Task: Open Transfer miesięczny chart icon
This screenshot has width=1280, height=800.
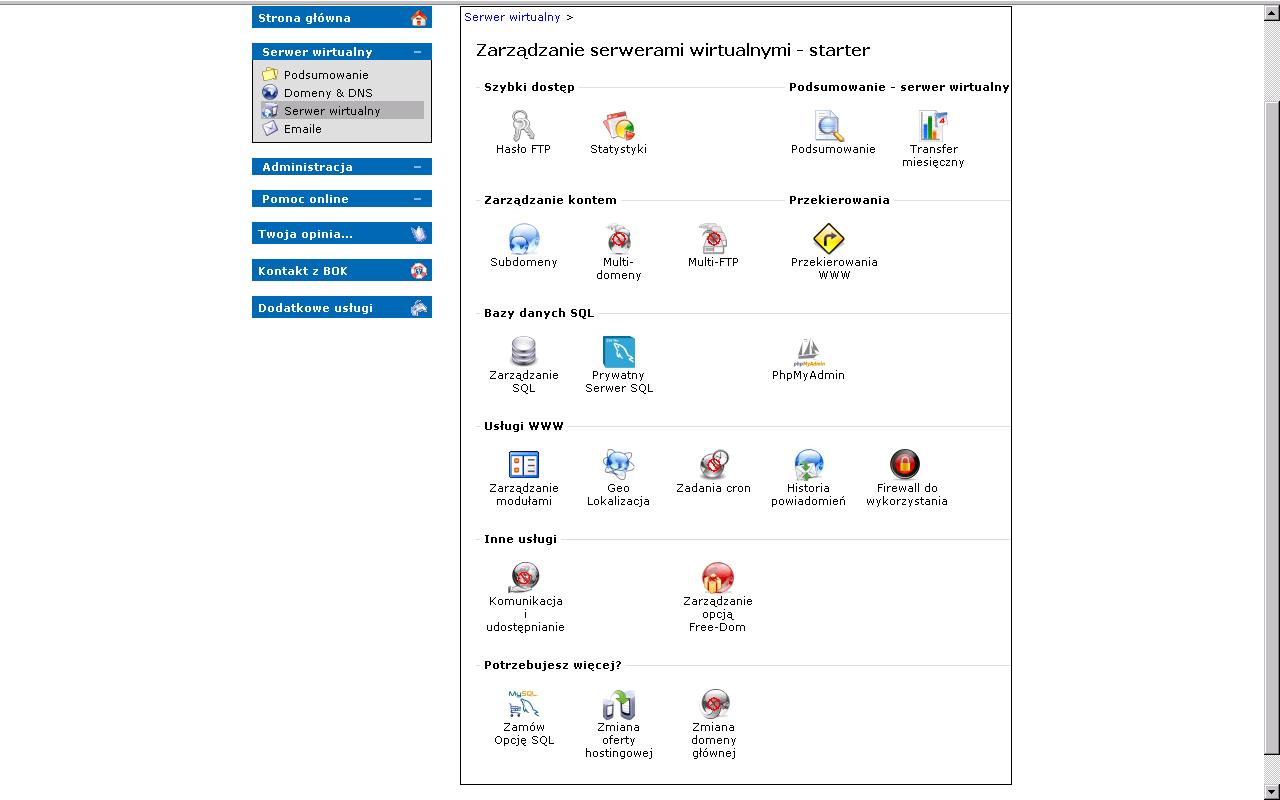Action: pos(932,126)
